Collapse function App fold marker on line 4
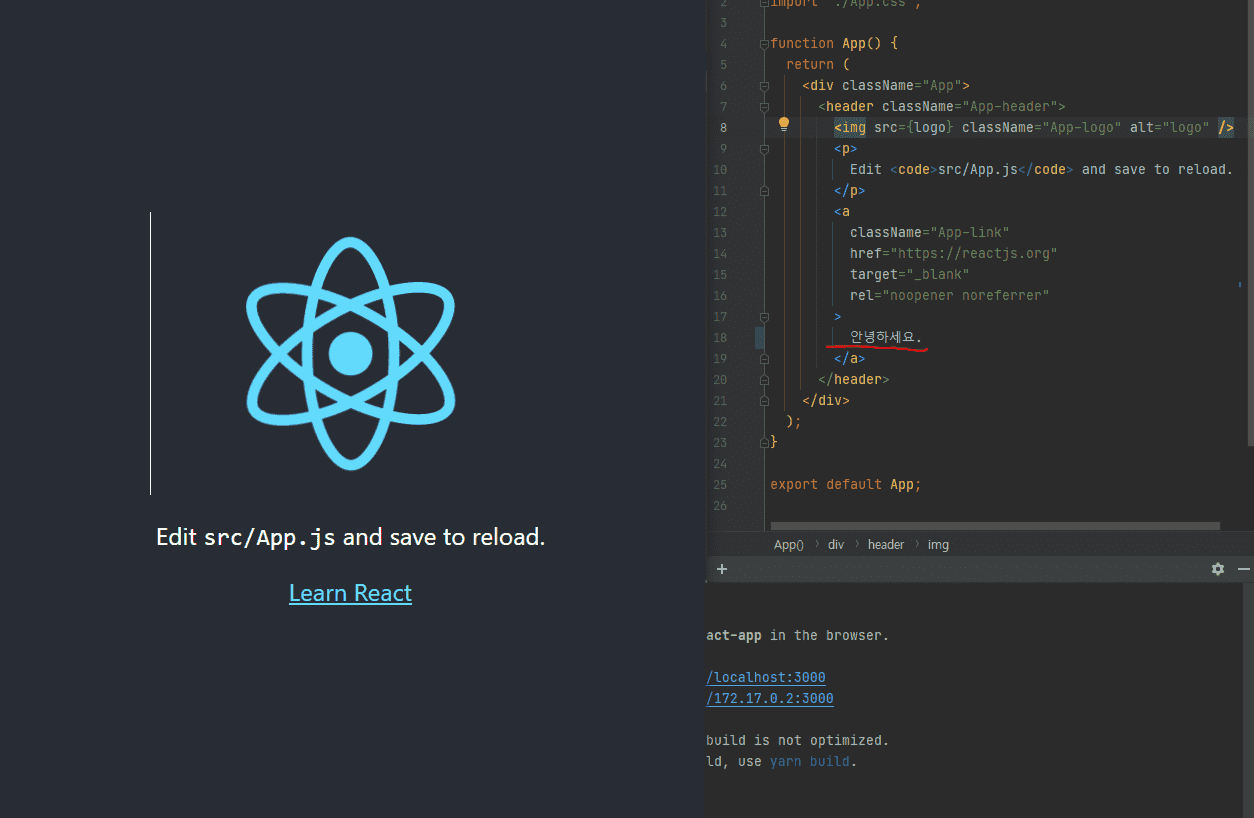The image size is (1254, 818). pos(764,44)
